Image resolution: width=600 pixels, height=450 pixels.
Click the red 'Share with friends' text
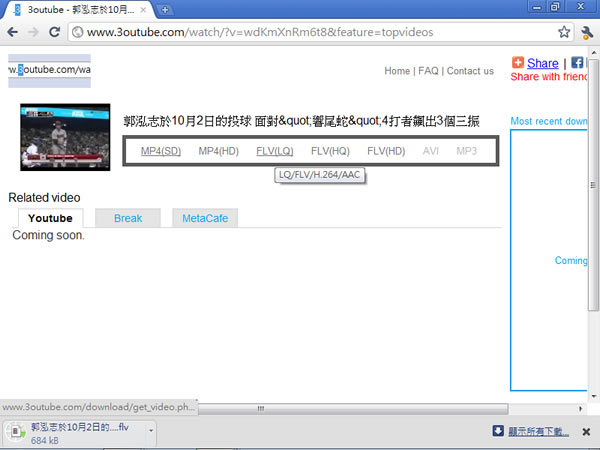click(x=549, y=77)
